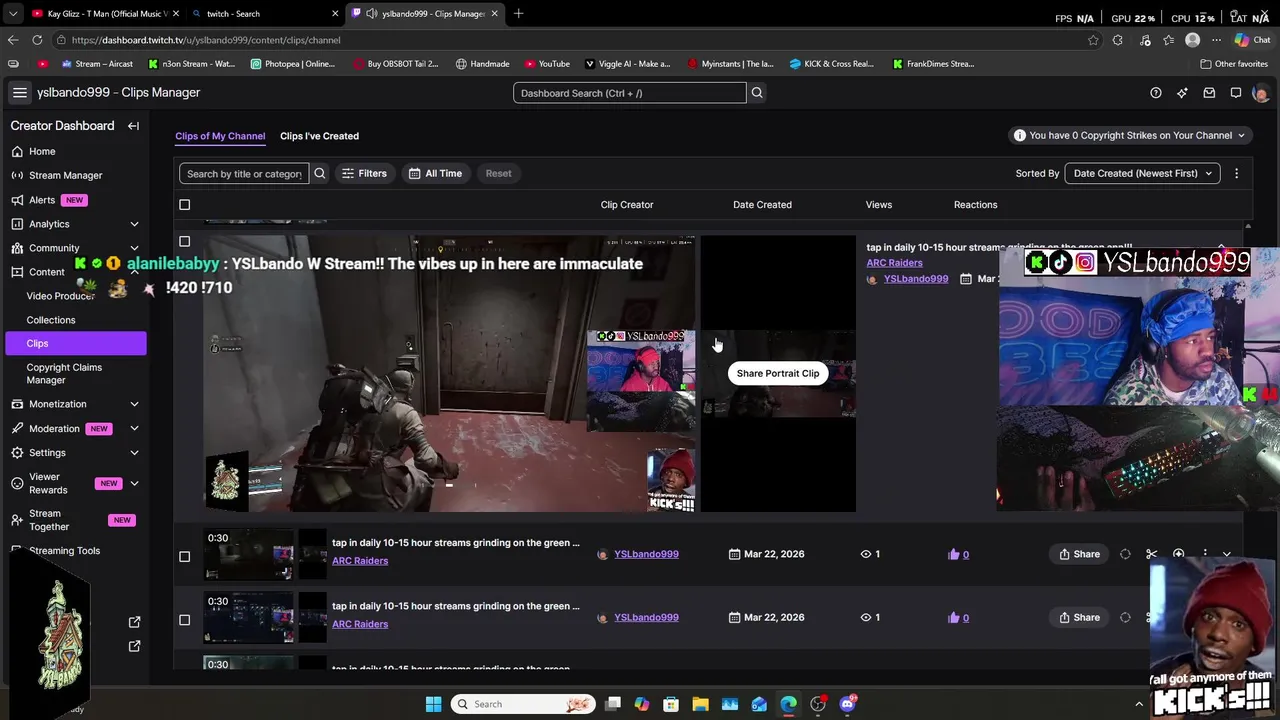Image resolution: width=1280 pixels, height=720 pixels.
Task: Click the Share Portrait Clip button
Action: coord(778,373)
